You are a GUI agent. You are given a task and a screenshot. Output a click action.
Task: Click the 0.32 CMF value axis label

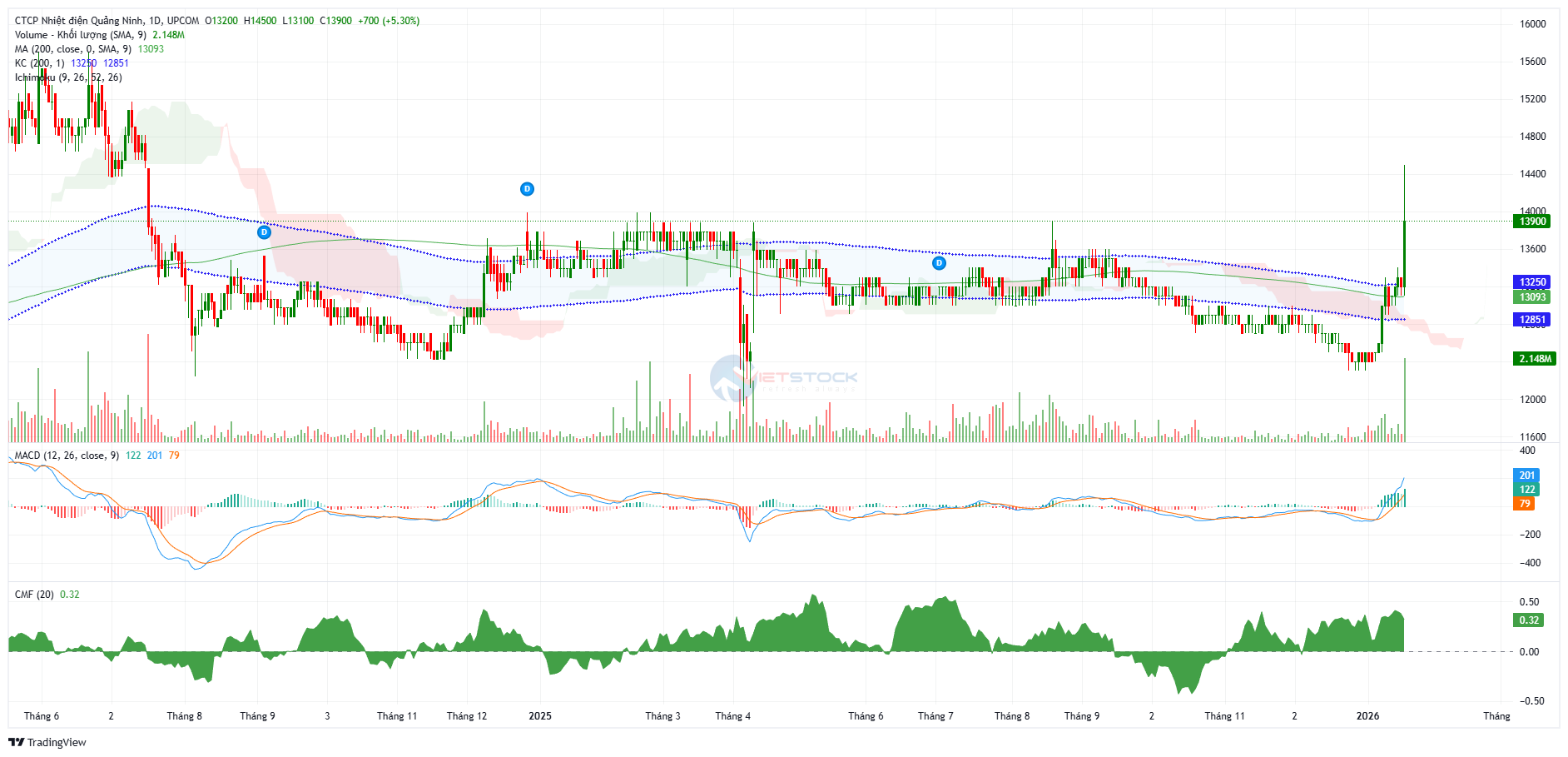[x=1528, y=620]
